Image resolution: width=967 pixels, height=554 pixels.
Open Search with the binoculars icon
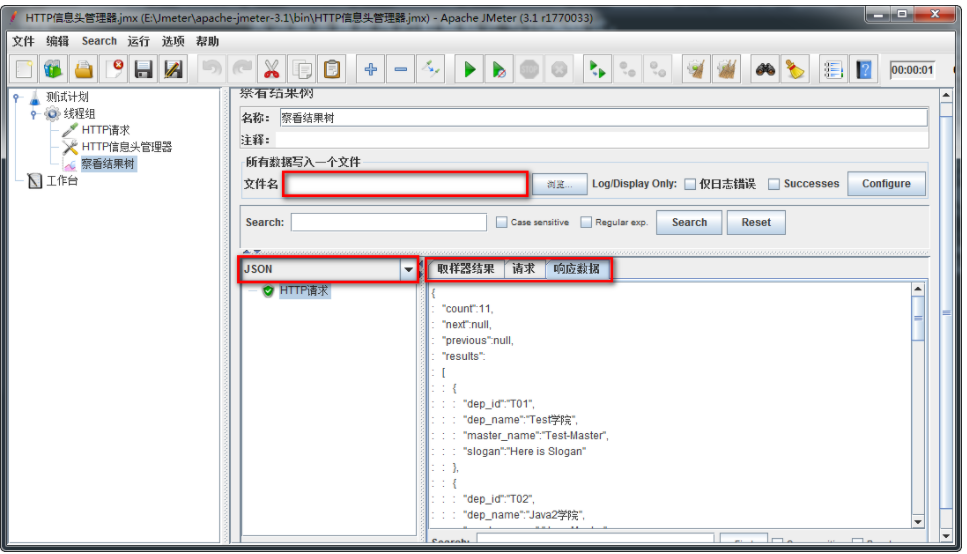tap(765, 69)
